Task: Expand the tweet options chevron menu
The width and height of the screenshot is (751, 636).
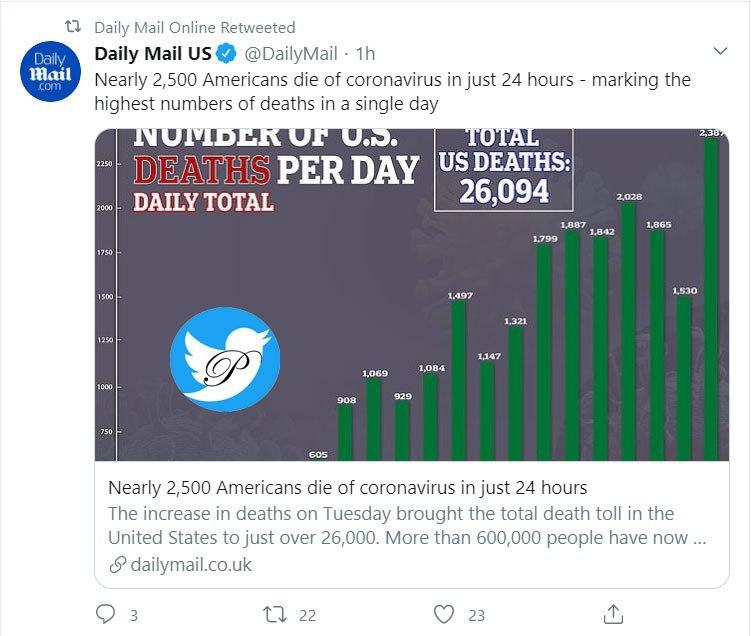Action: (x=719, y=50)
